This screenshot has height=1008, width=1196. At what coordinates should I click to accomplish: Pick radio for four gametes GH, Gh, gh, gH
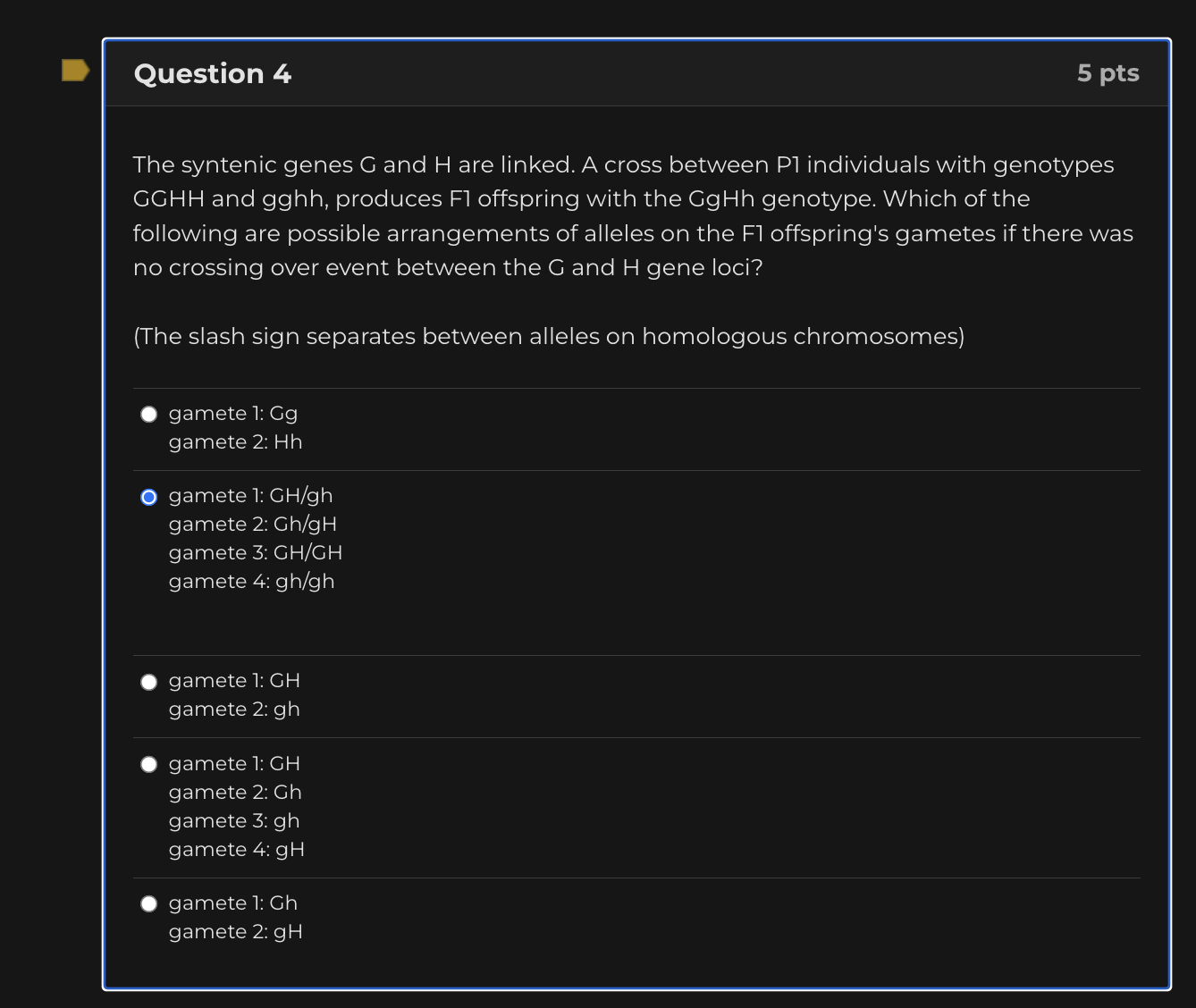point(149,764)
